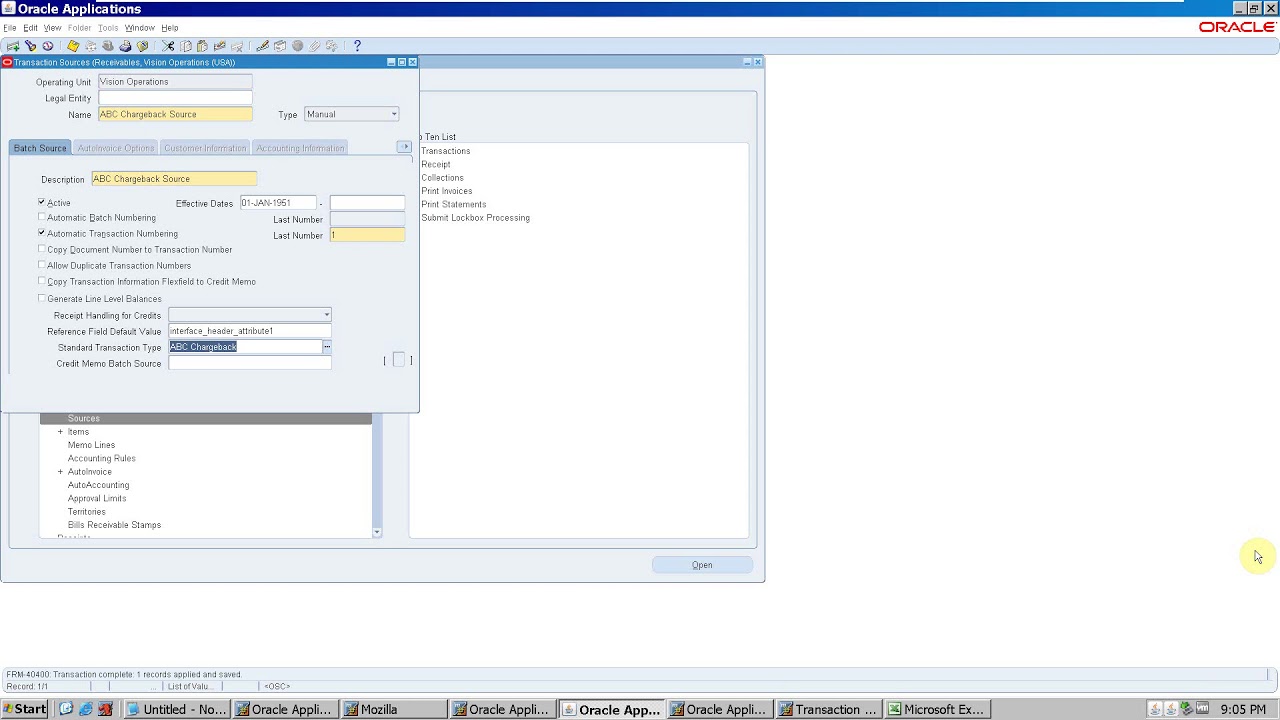Screen dimensions: 1280x720
Task: Select AutoAccounting in the navigator tree
Action: pyautogui.click(x=98, y=485)
